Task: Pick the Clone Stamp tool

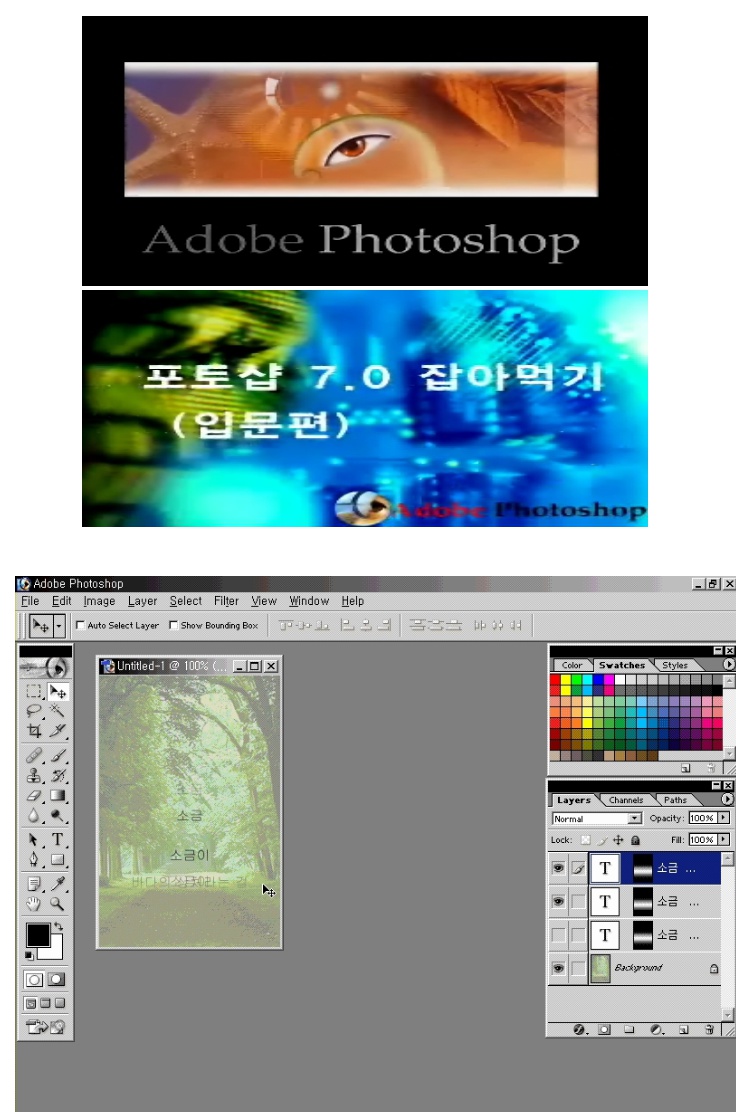Action: coord(34,776)
